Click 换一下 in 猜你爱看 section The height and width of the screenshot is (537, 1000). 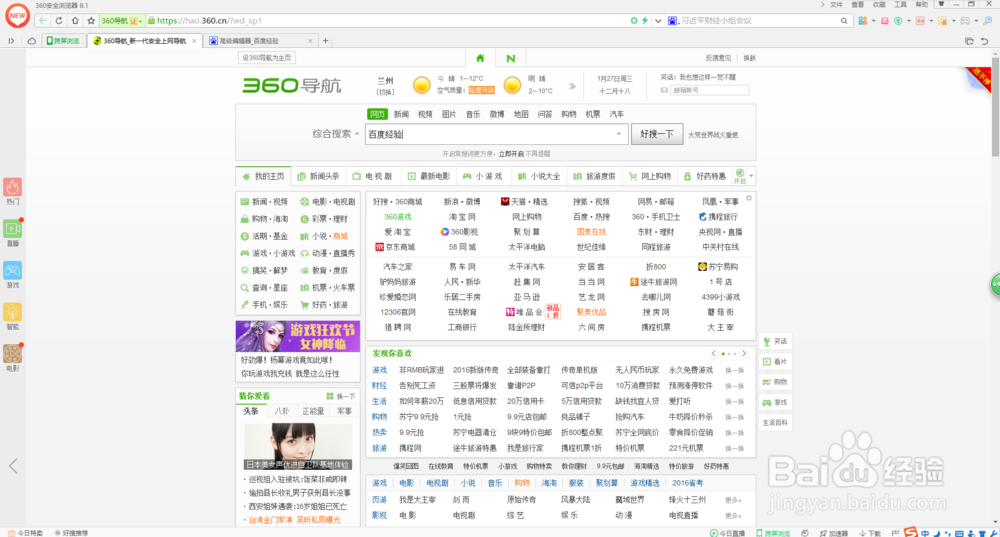[x=341, y=396]
